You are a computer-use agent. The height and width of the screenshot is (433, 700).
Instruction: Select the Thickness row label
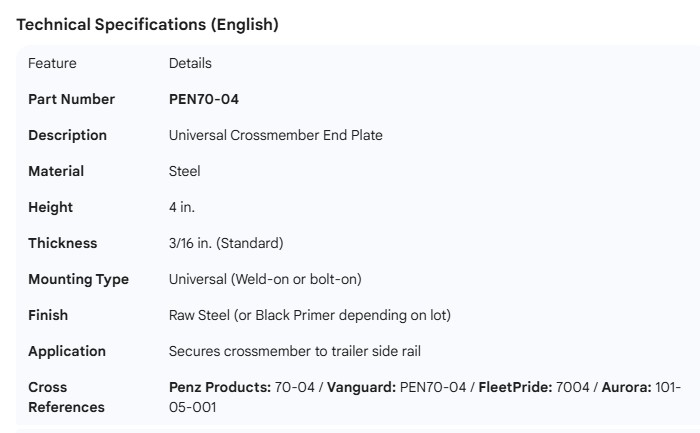coord(62,243)
